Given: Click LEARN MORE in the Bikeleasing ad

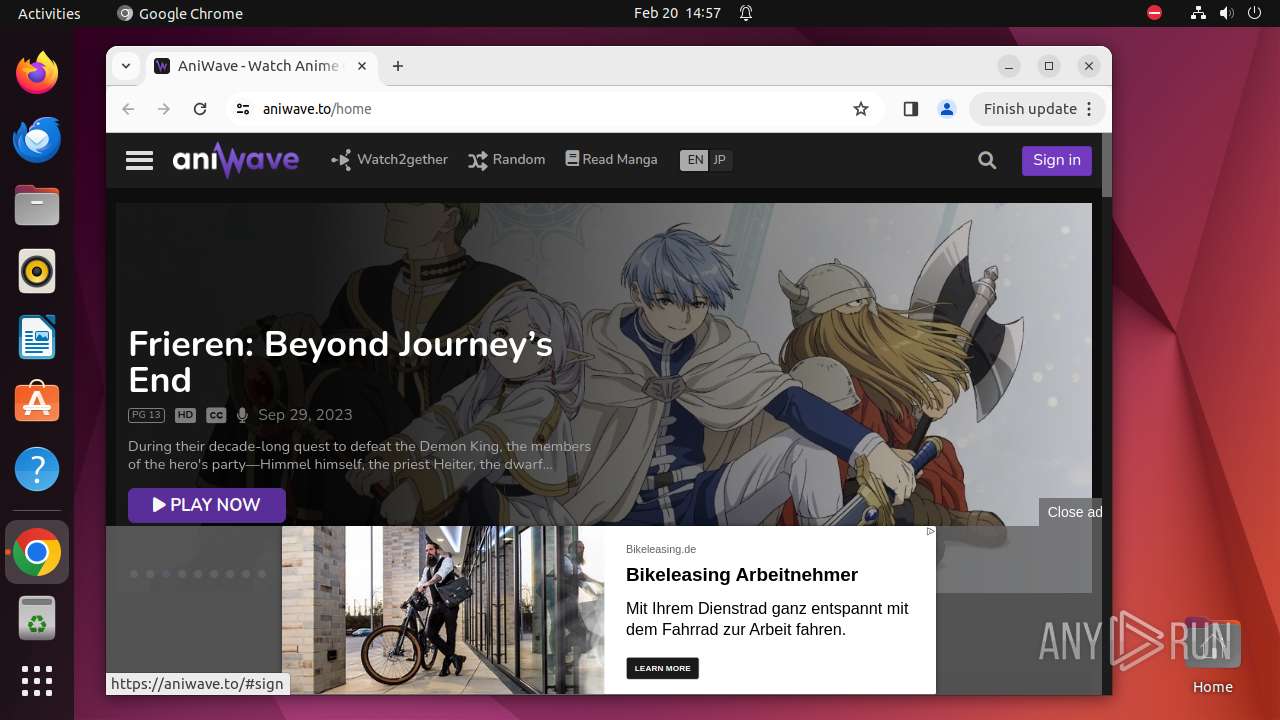Looking at the screenshot, I should pos(662,668).
